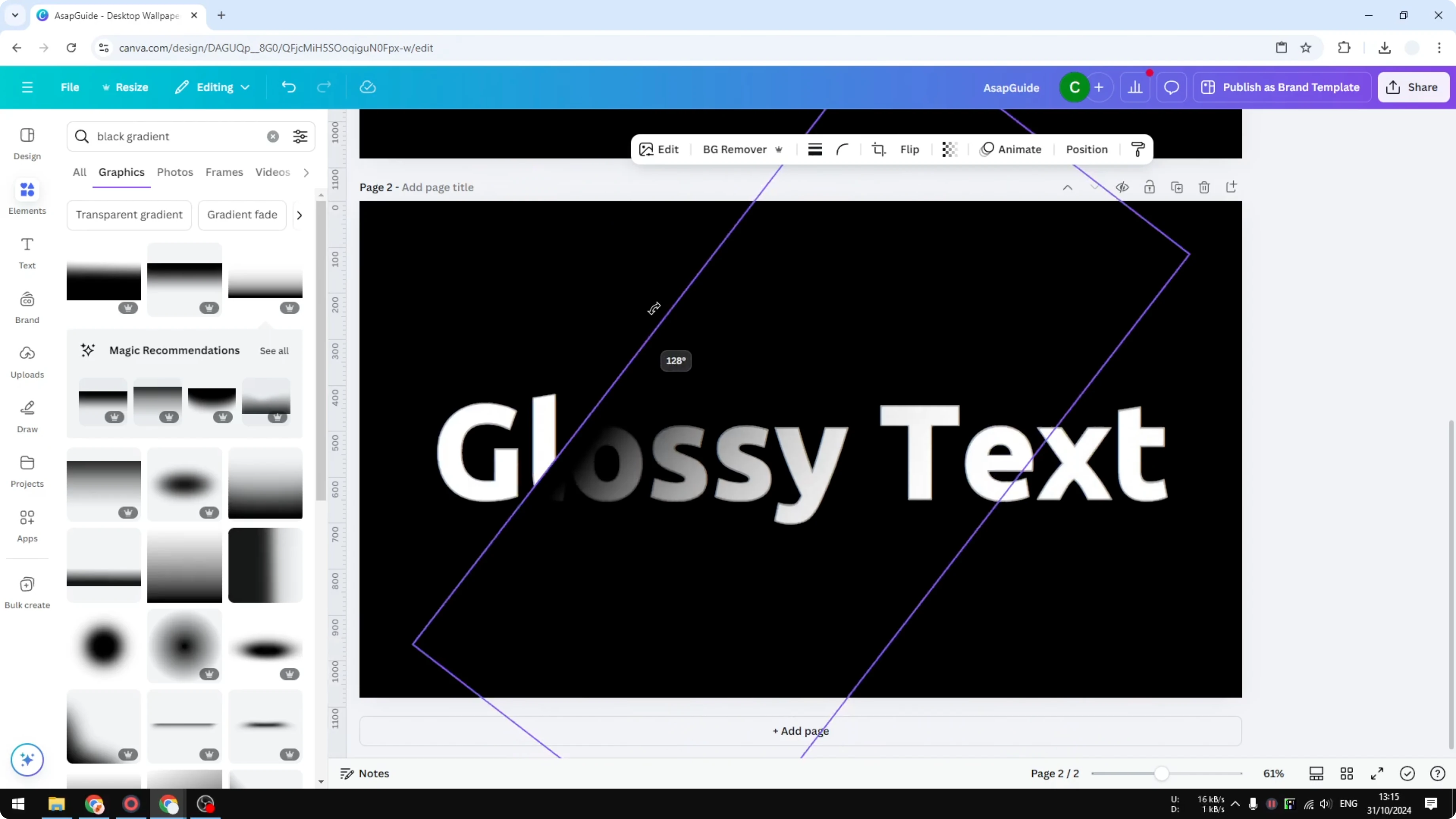
Task: Select the Crop tool in the toolbar
Action: (878, 149)
